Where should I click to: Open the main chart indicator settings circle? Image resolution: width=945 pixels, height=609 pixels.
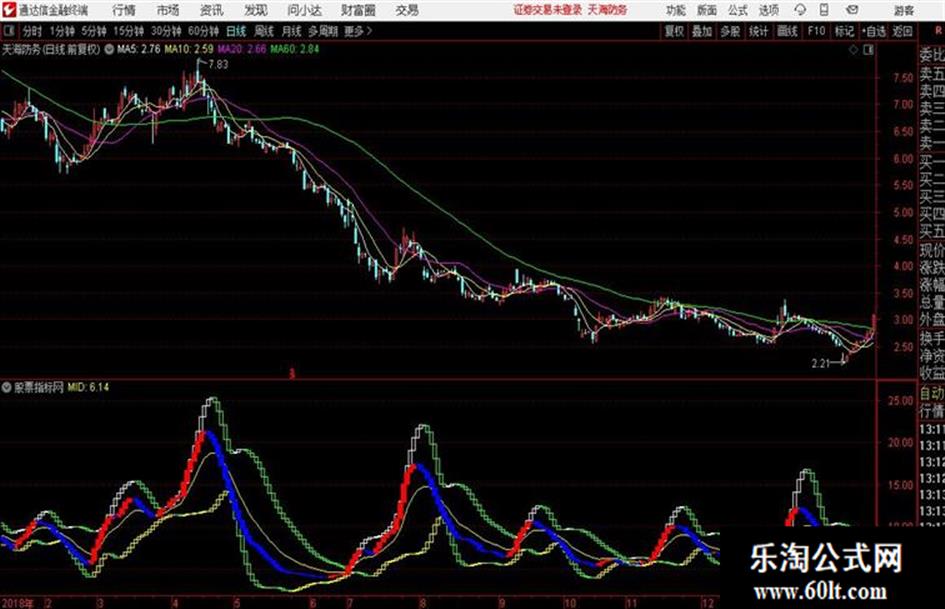(x=109, y=50)
